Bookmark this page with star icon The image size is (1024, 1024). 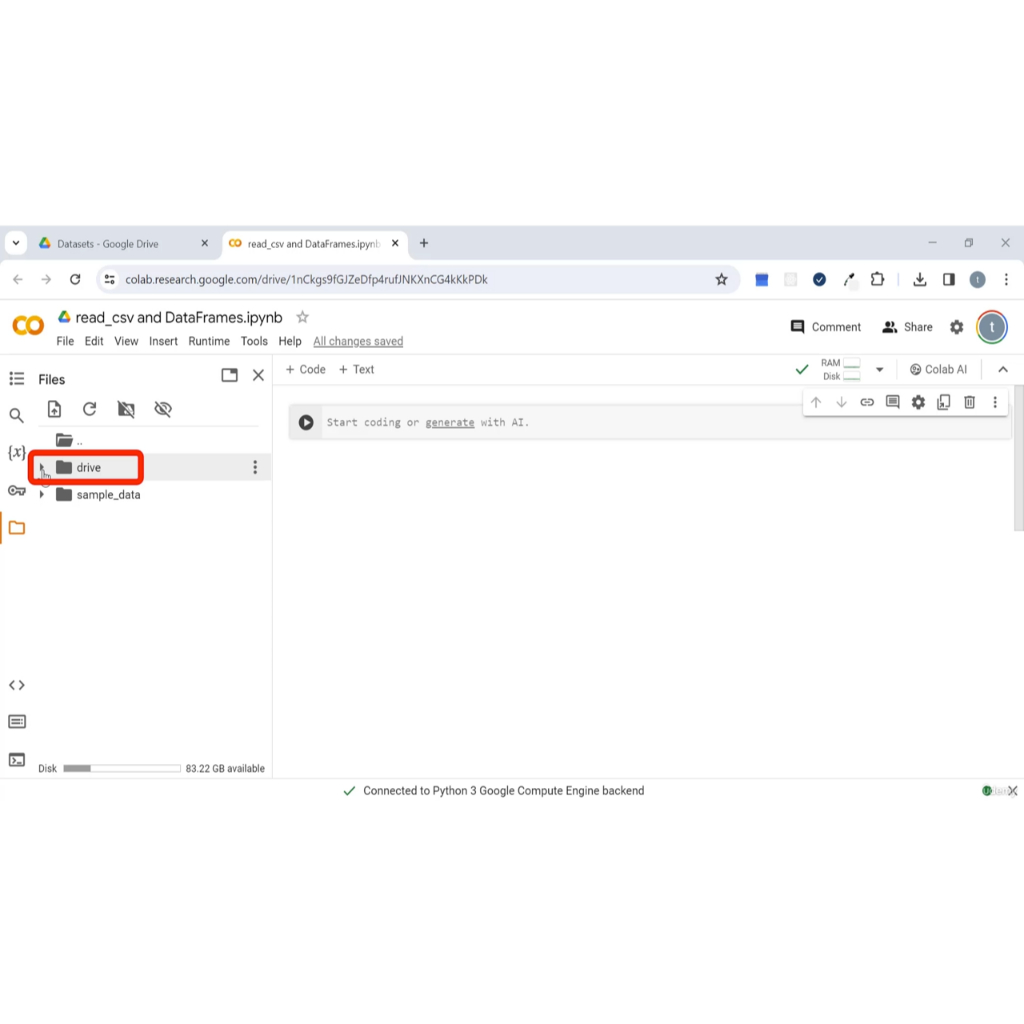point(721,280)
